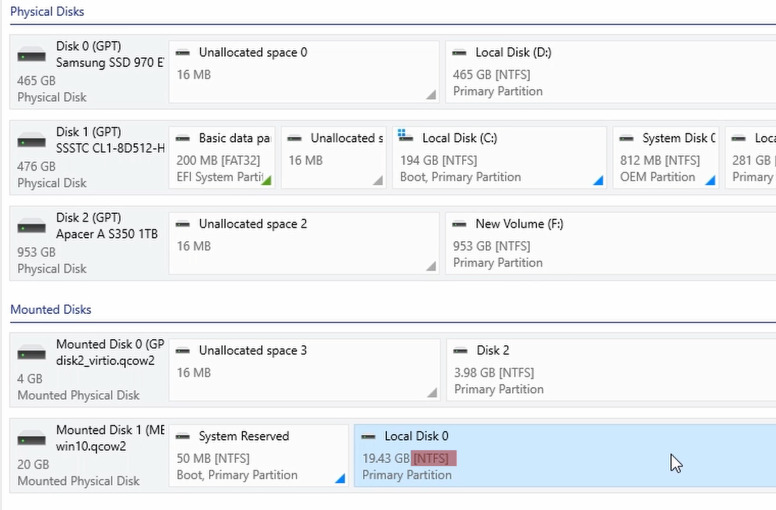Click the 3.98 GB [NTFS] text
776x510 pixels.
(494, 372)
